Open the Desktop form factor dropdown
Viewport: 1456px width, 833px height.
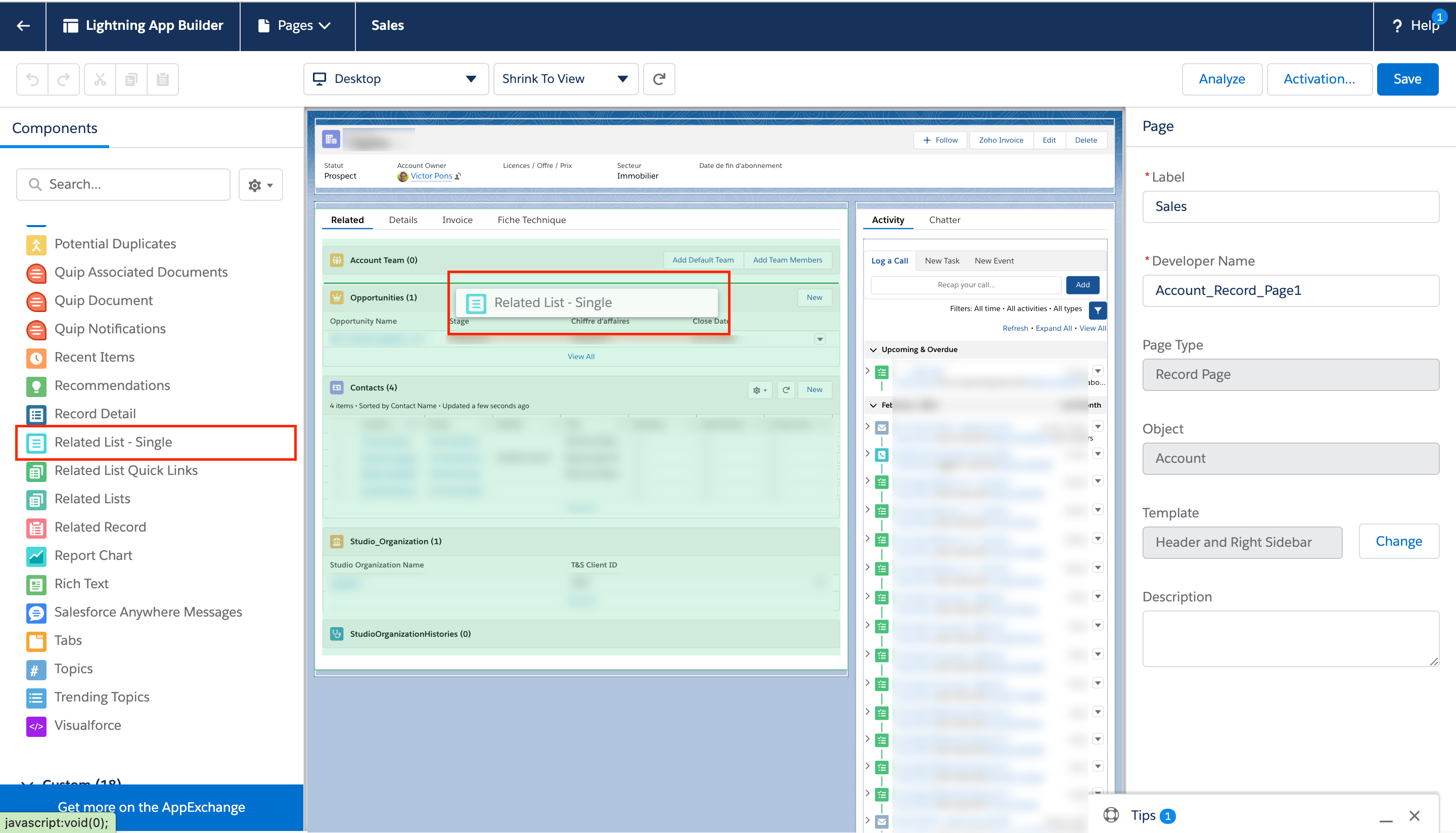[396, 79]
